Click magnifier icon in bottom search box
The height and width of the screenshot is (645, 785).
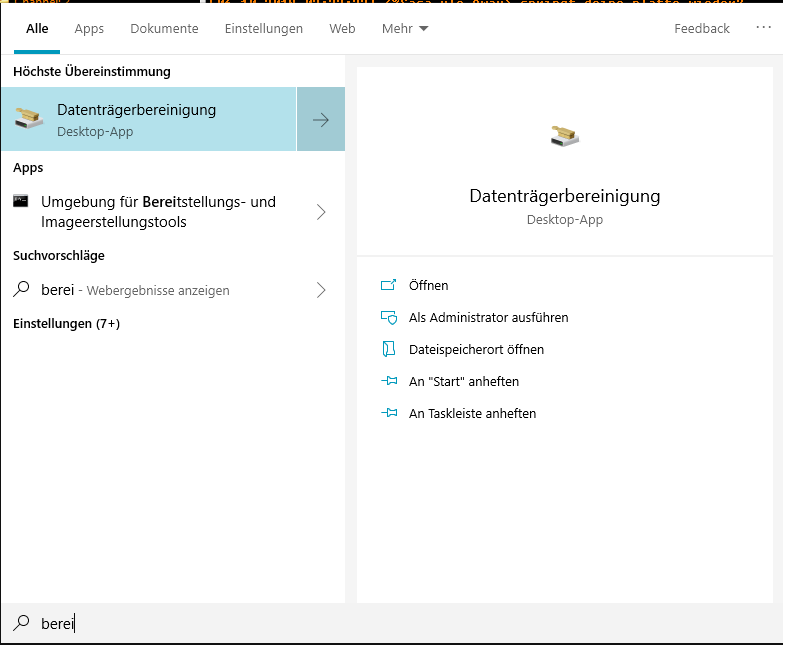click(x=21, y=622)
